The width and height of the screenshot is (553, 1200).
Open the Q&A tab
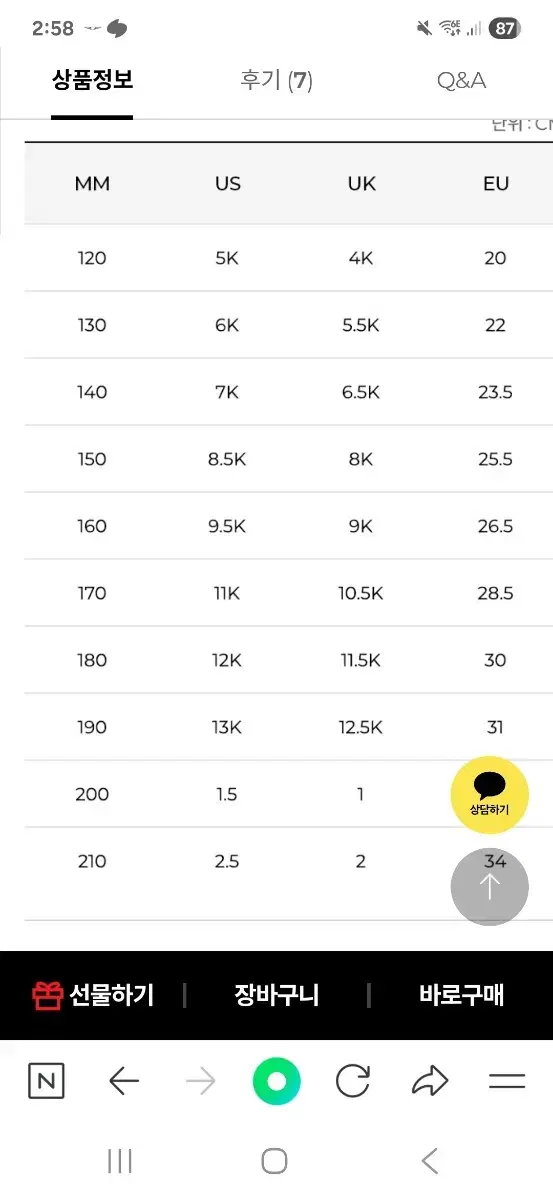461,81
